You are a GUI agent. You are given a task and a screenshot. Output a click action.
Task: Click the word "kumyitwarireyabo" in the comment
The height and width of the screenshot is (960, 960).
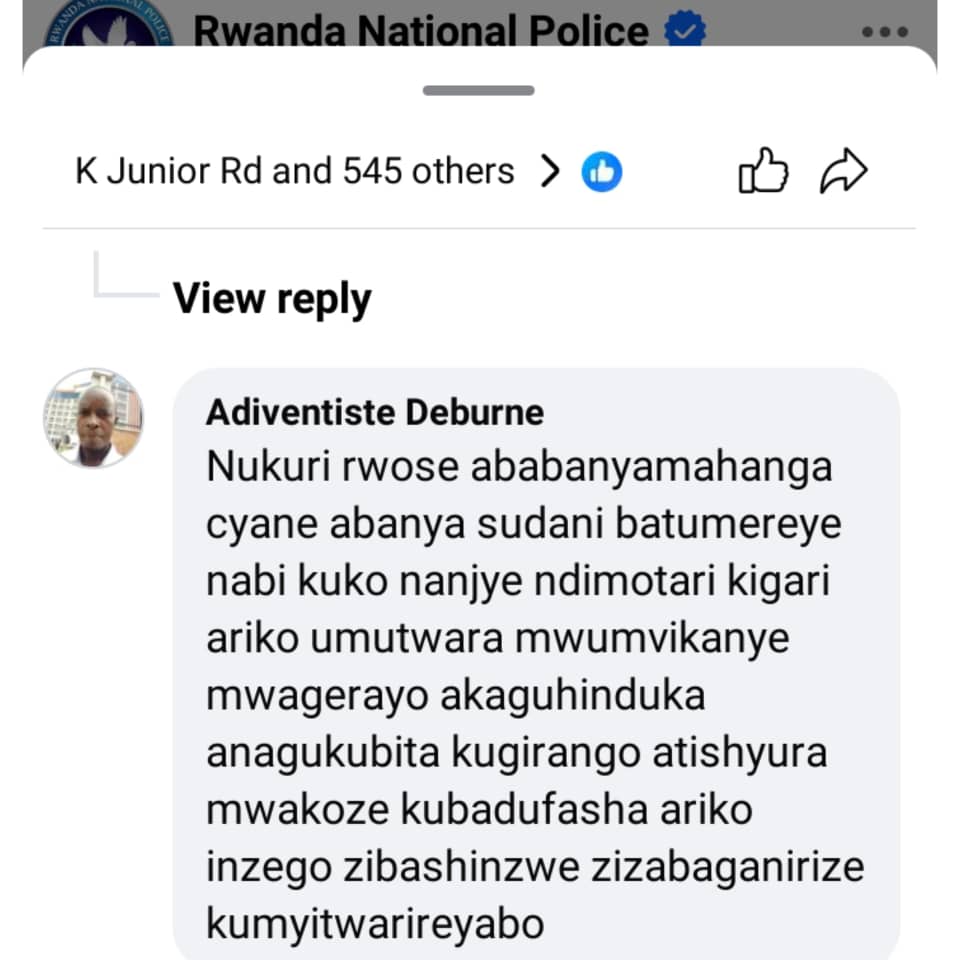point(375,924)
